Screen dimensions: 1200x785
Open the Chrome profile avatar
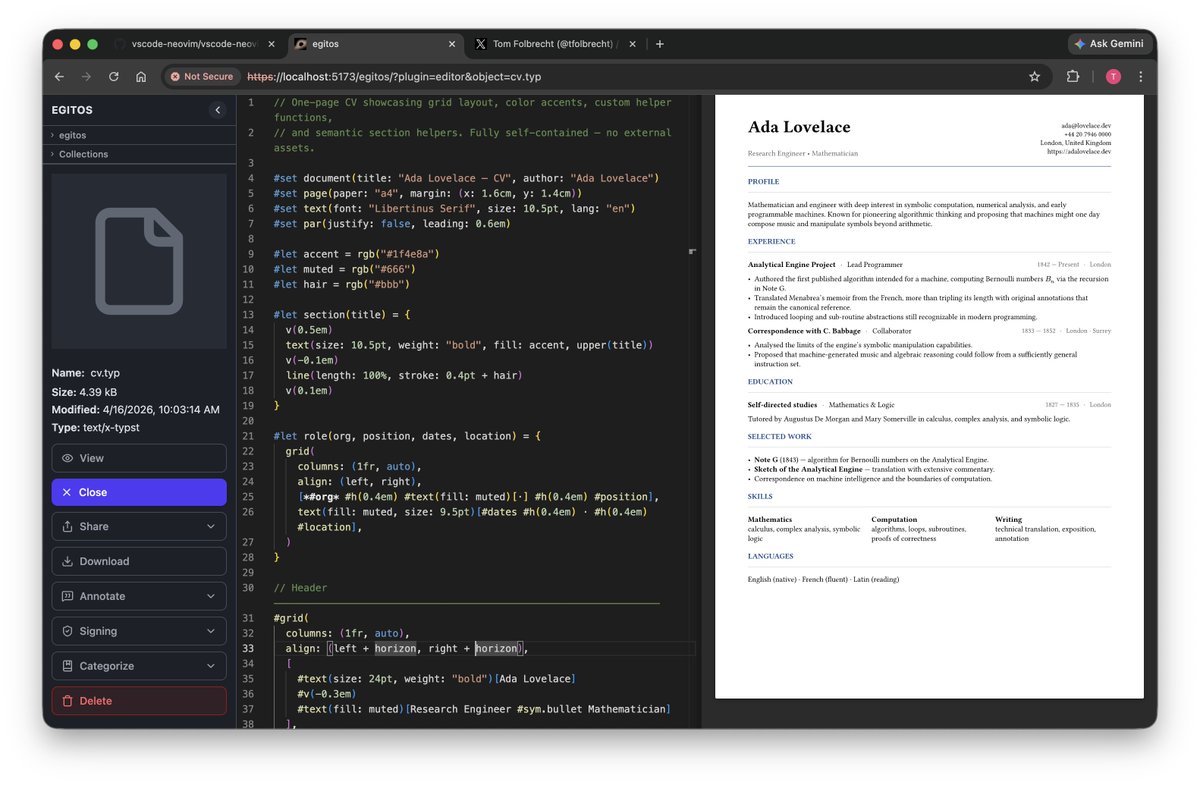pyautogui.click(x=1113, y=76)
